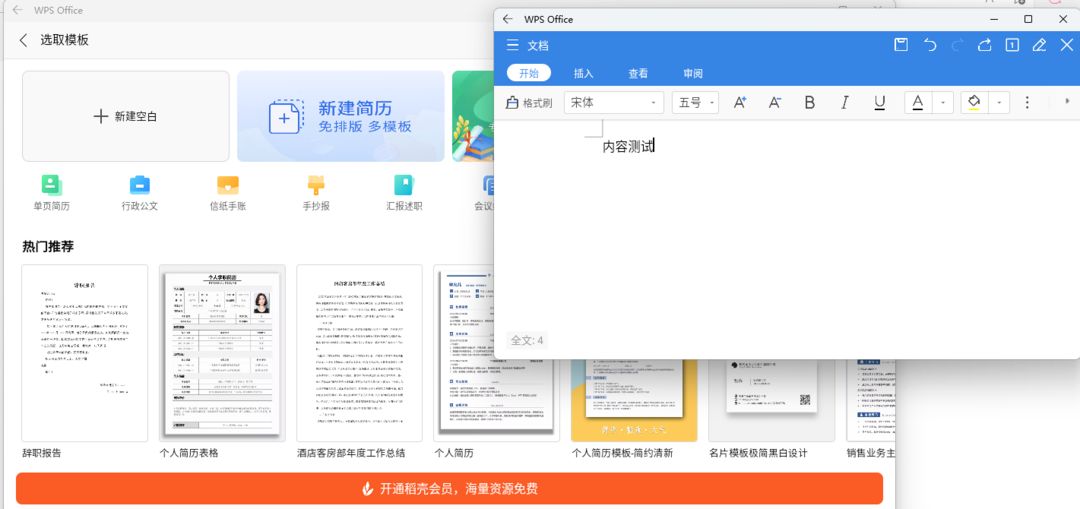Apply the yellow highlight color
This screenshot has width=1080, height=509.
point(974,103)
